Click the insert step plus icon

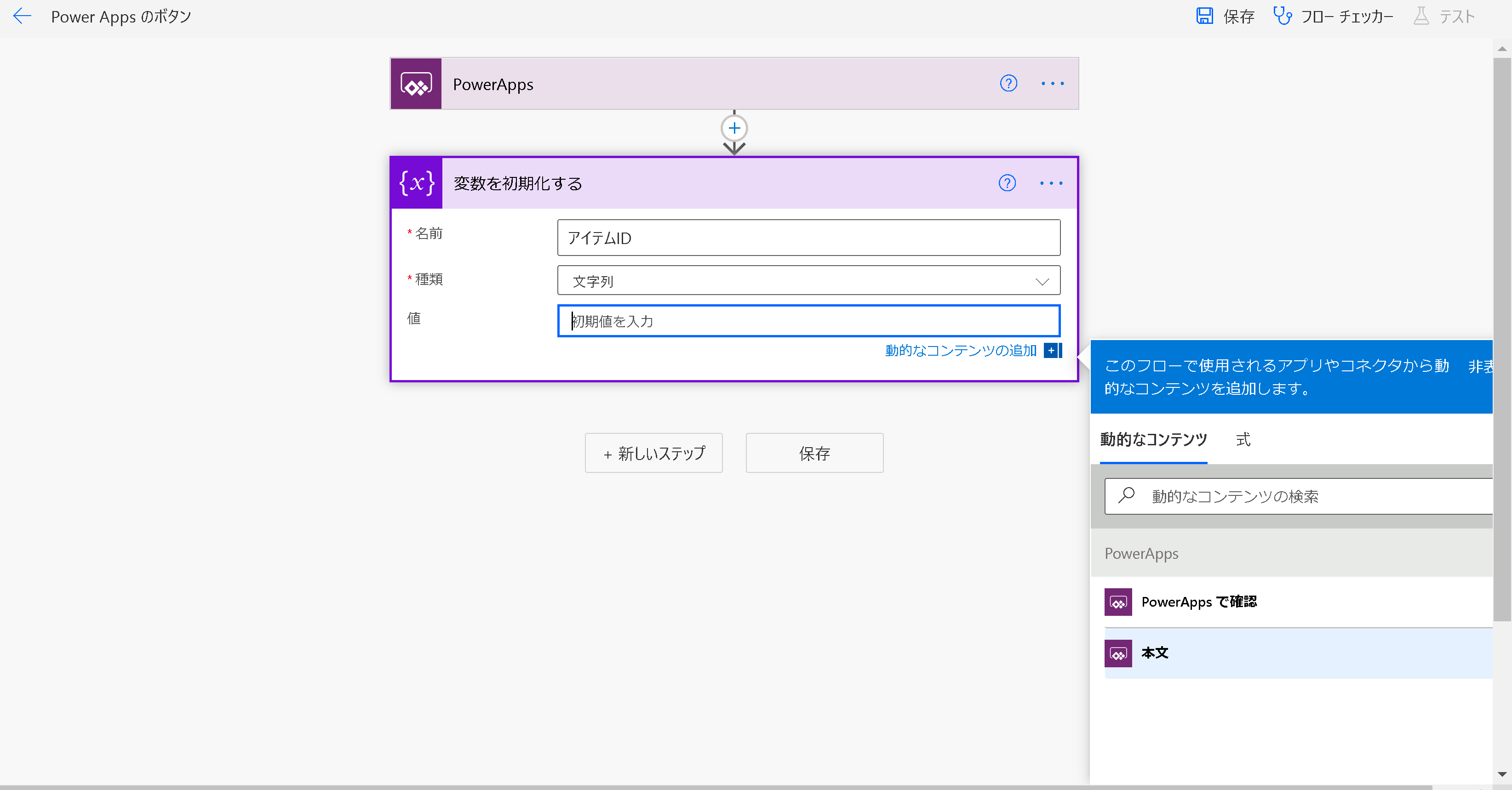733,128
